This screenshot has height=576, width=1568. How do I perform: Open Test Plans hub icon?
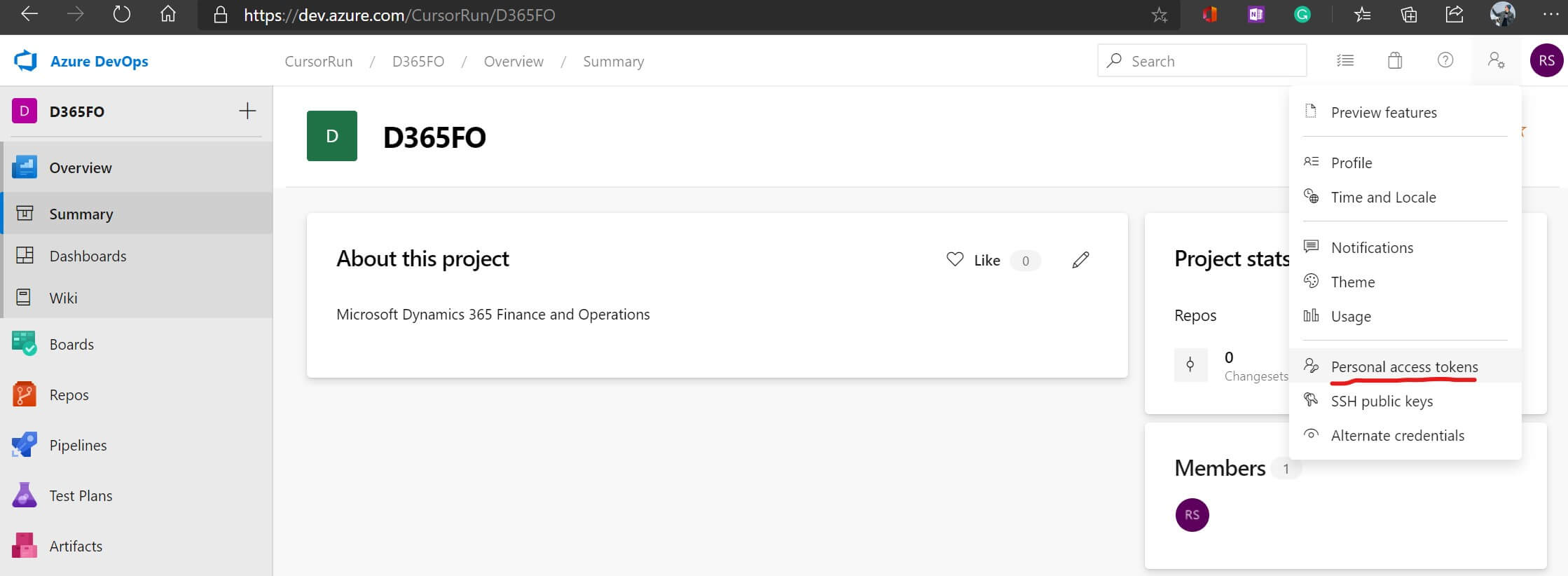pos(25,495)
